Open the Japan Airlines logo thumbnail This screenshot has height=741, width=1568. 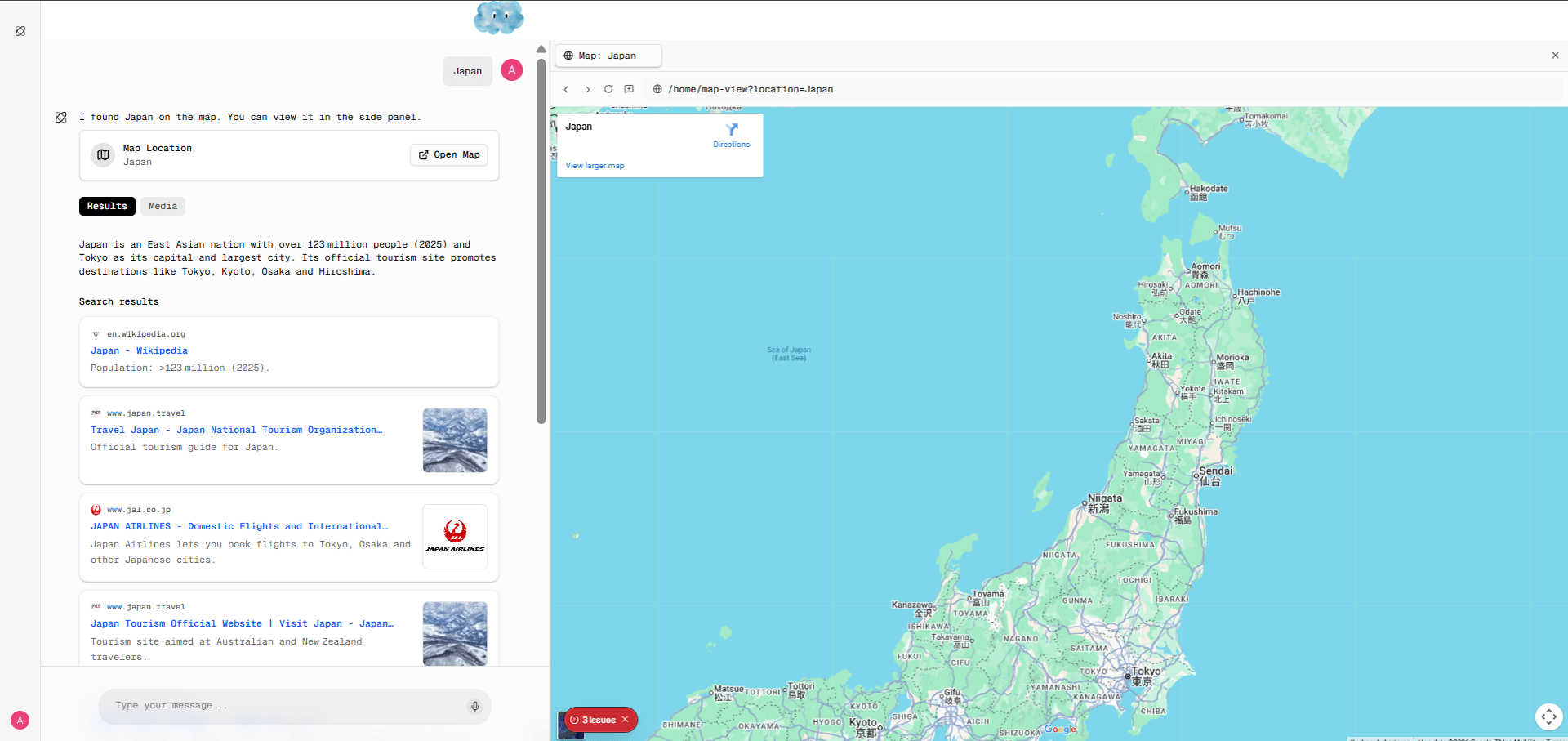point(455,537)
